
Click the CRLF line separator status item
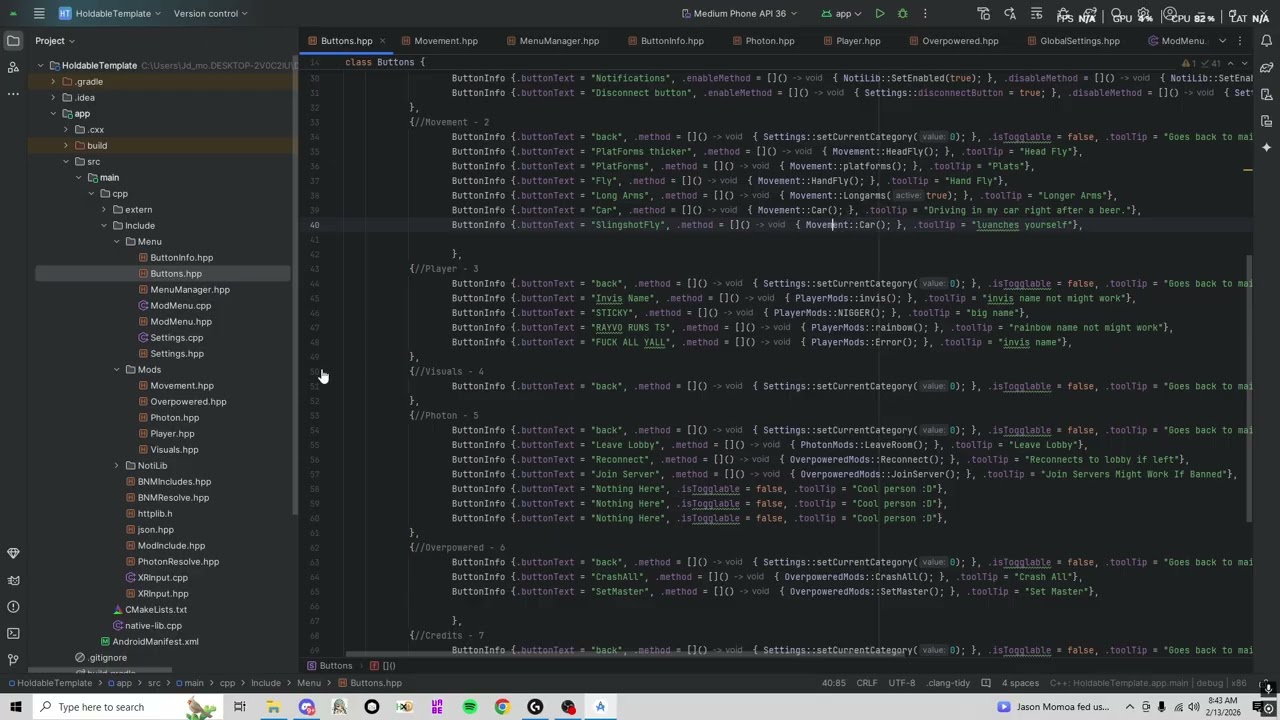click(867, 683)
